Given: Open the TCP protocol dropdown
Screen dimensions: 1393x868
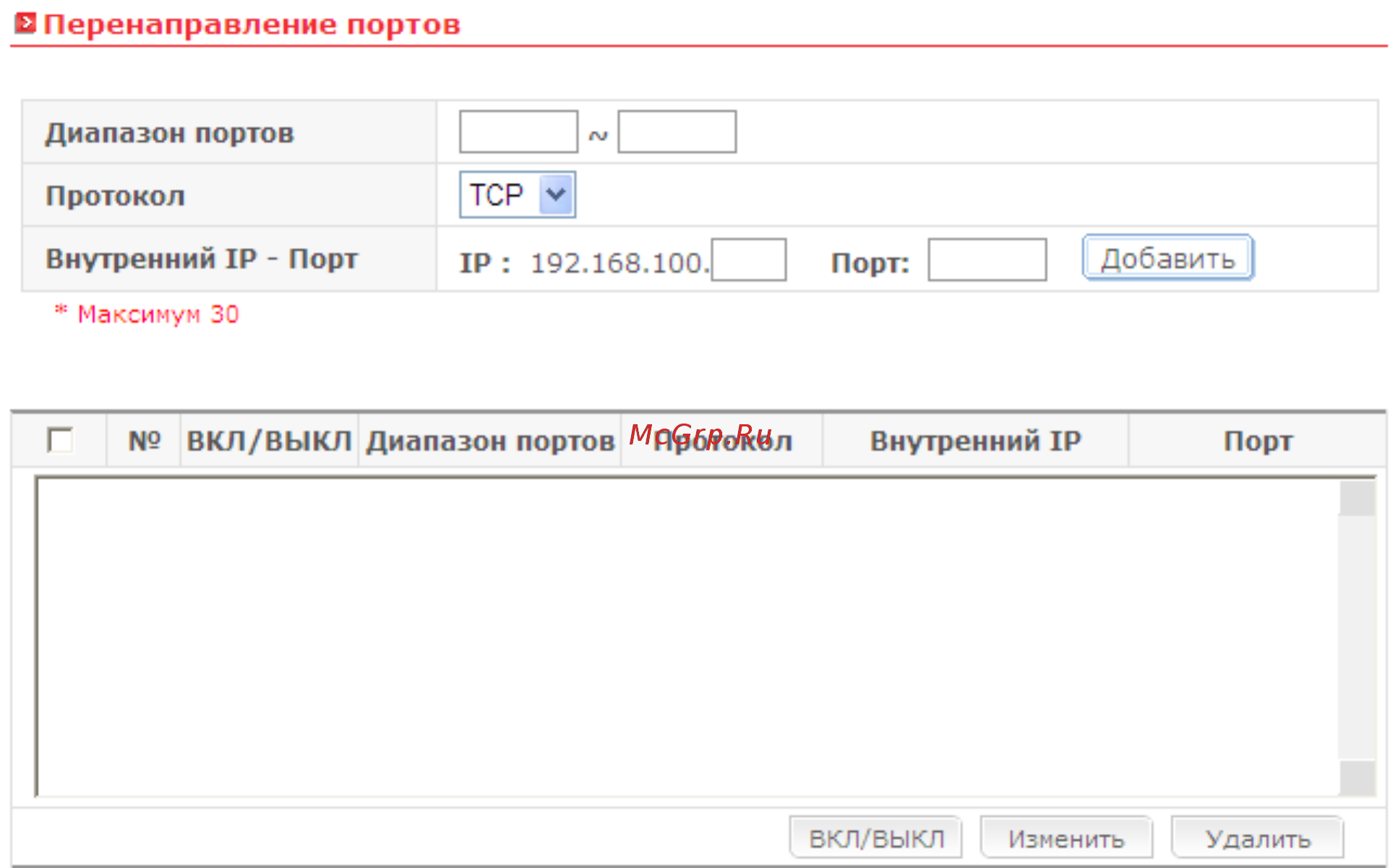Looking at the screenshot, I should click(518, 194).
